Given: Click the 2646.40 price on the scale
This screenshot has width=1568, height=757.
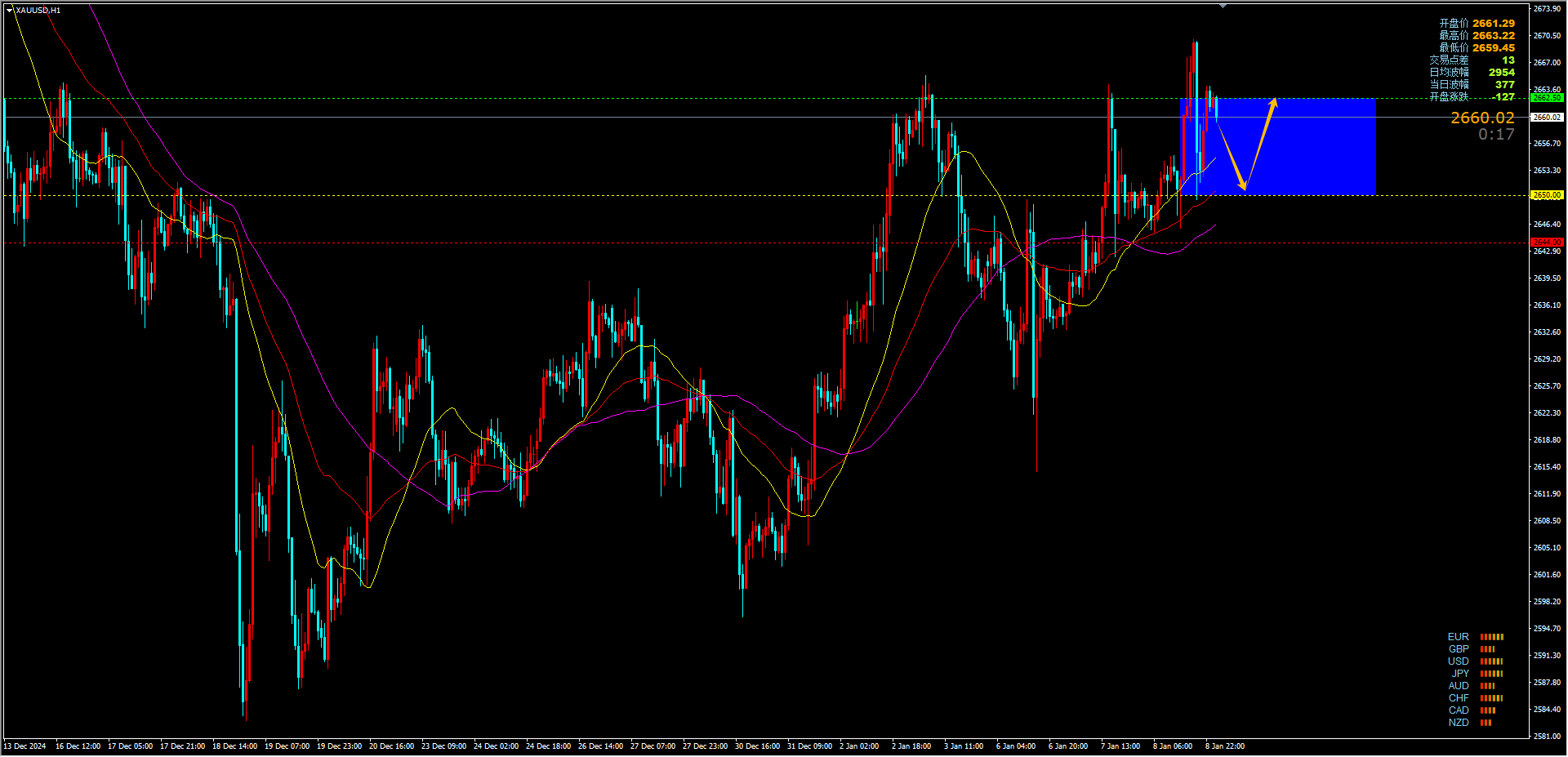Looking at the screenshot, I should coord(1547,225).
